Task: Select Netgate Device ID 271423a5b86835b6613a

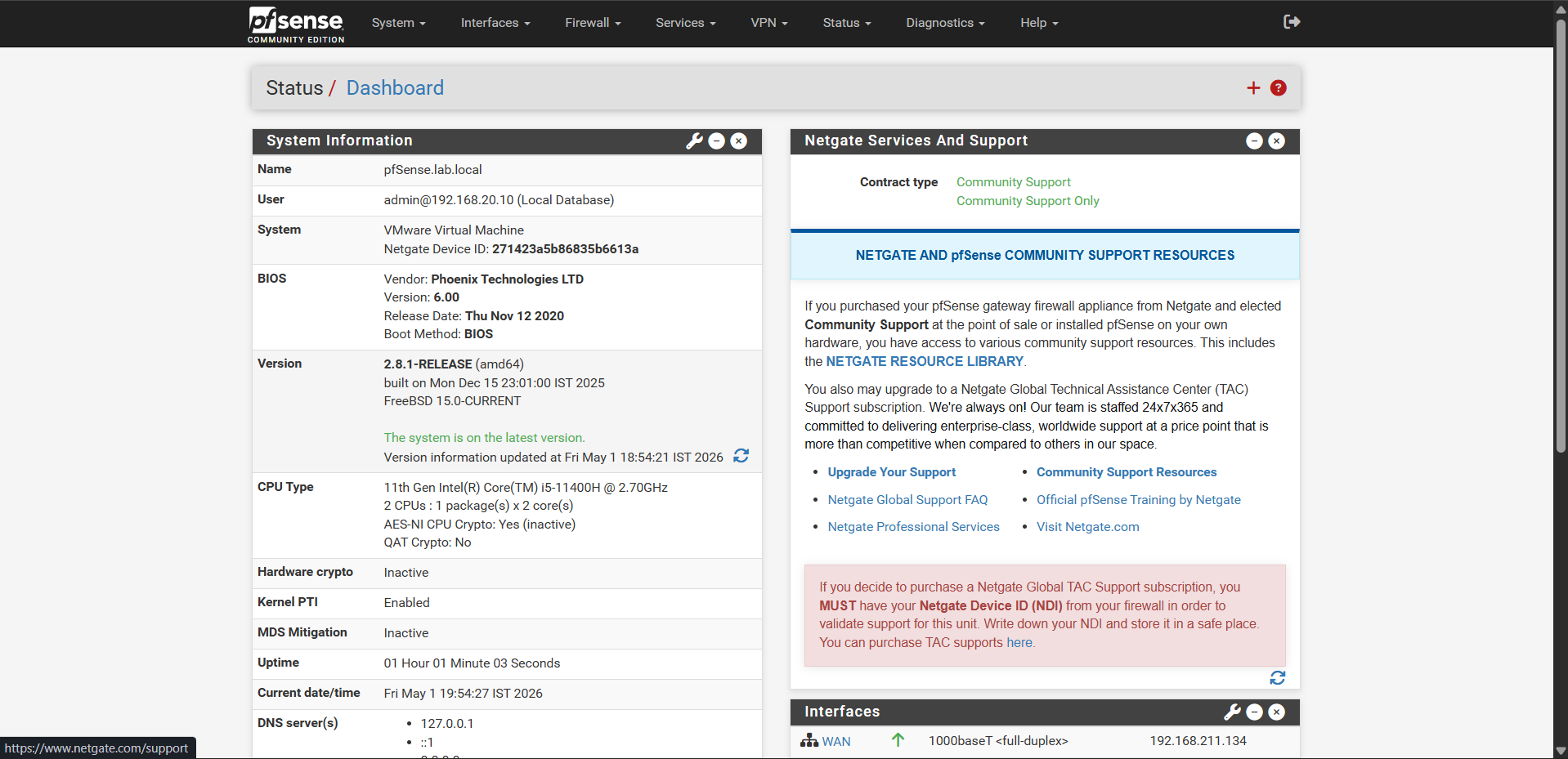Action: [x=565, y=249]
